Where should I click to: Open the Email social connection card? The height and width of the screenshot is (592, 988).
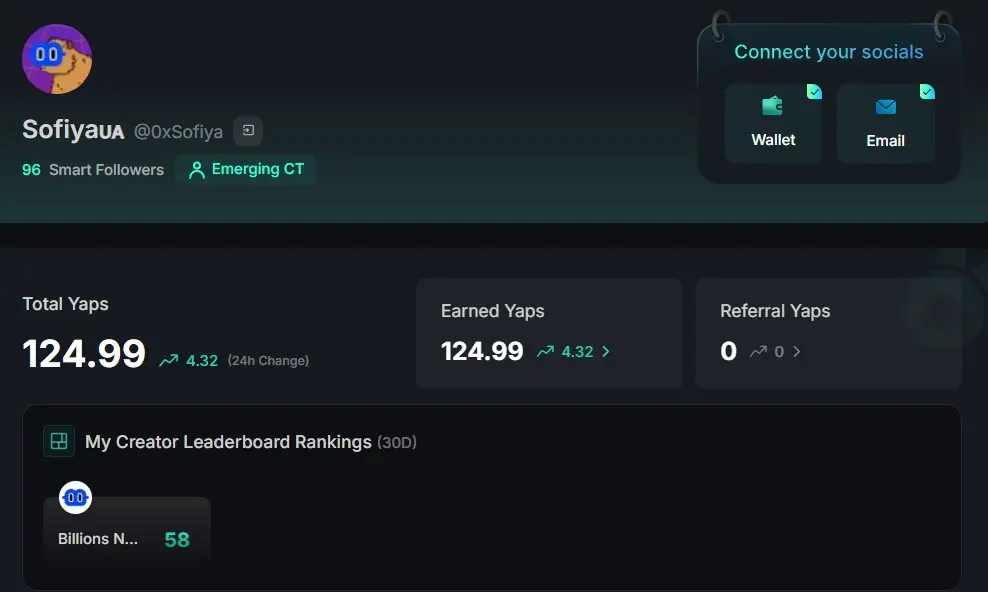[885, 123]
